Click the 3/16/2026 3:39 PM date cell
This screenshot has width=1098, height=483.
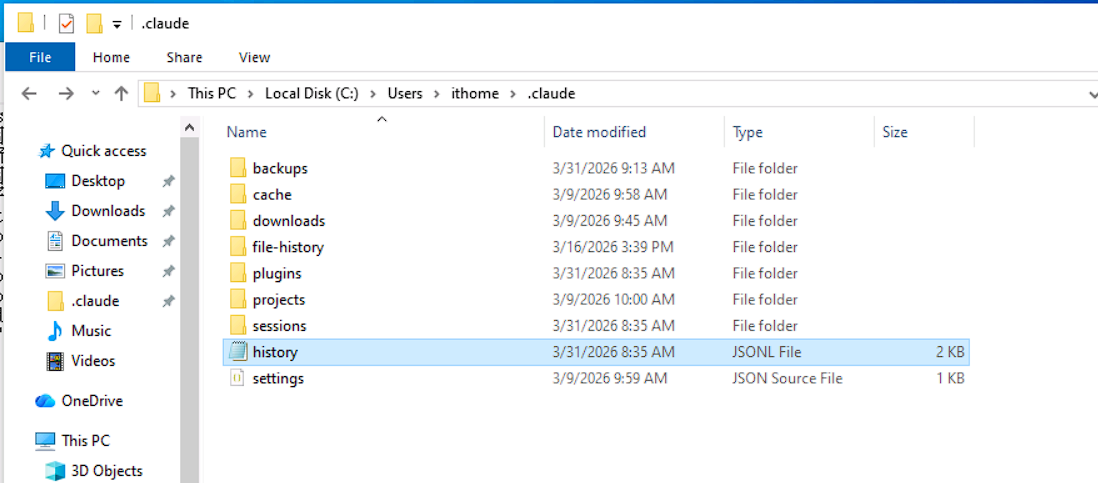point(613,247)
